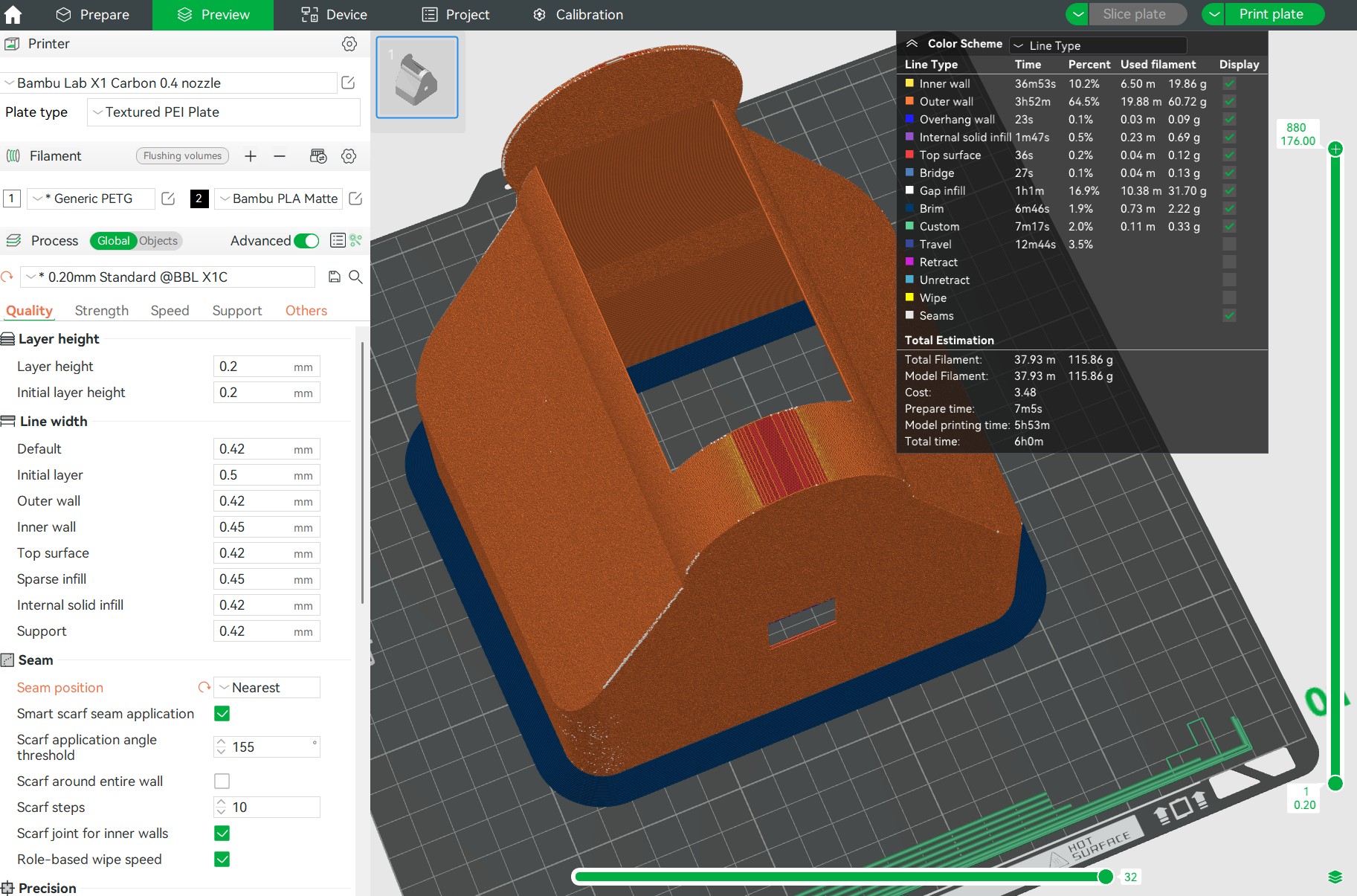
Task: Open Plate type dropdown
Action: point(224,112)
